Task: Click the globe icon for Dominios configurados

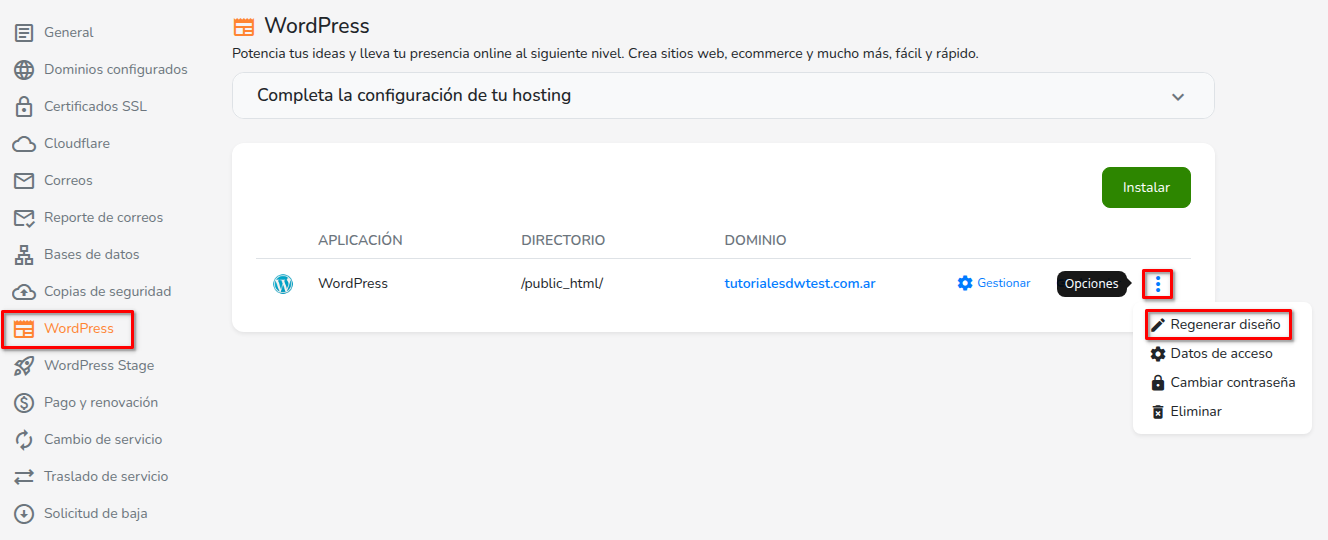Action: click(24, 70)
